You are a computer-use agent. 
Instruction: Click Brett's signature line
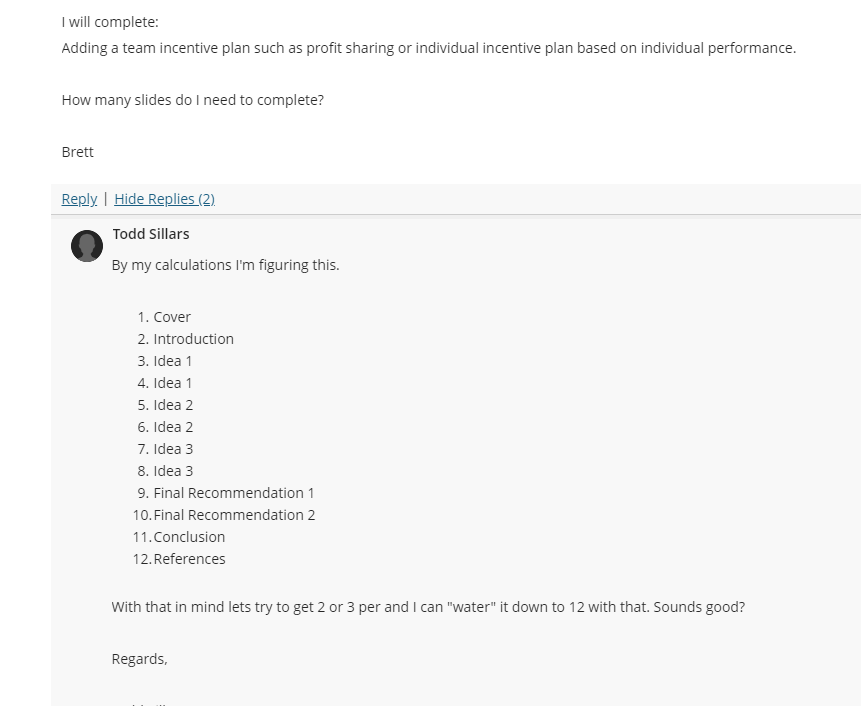point(77,152)
